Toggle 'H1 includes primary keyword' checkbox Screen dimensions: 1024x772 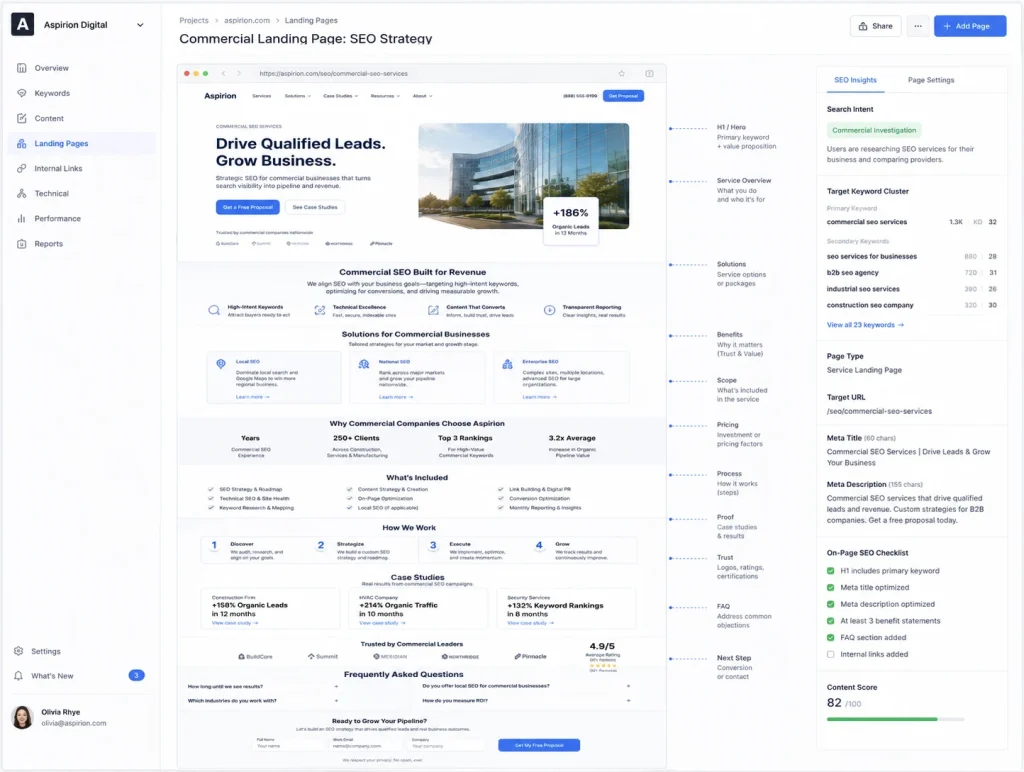click(831, 571)
